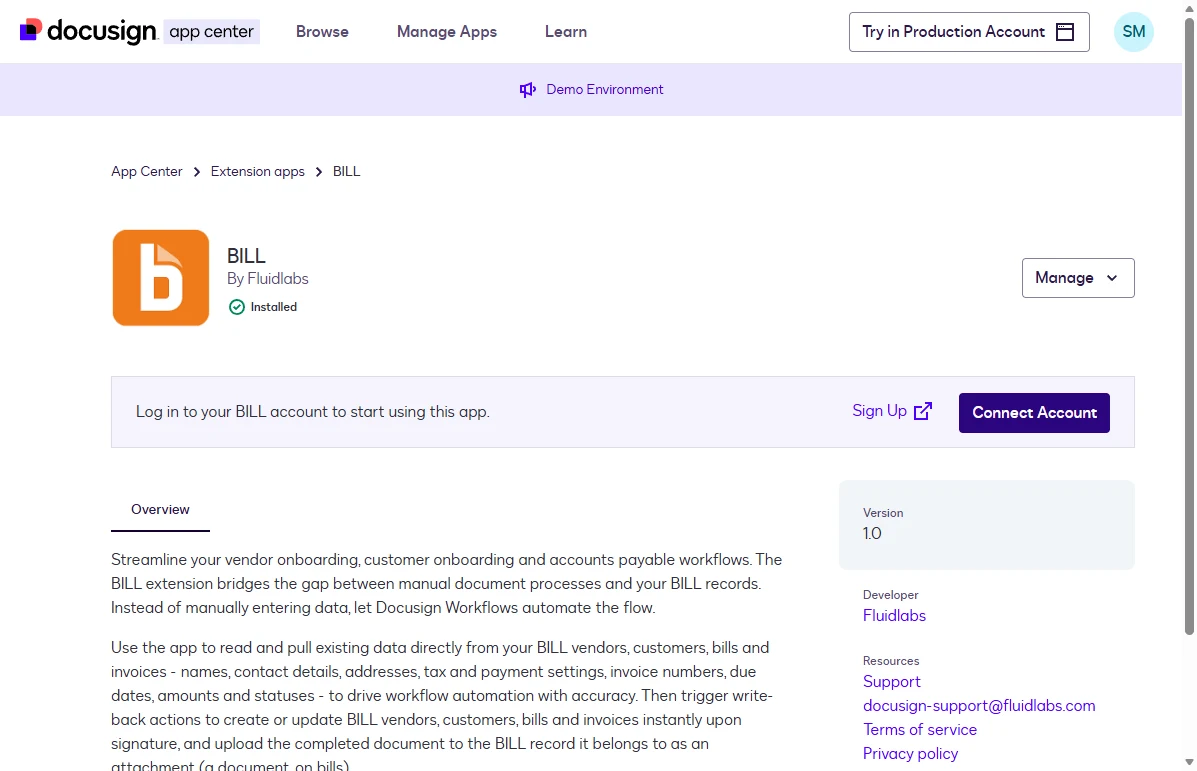Click the external link icon beside Sign Up

tap(923, 411)
